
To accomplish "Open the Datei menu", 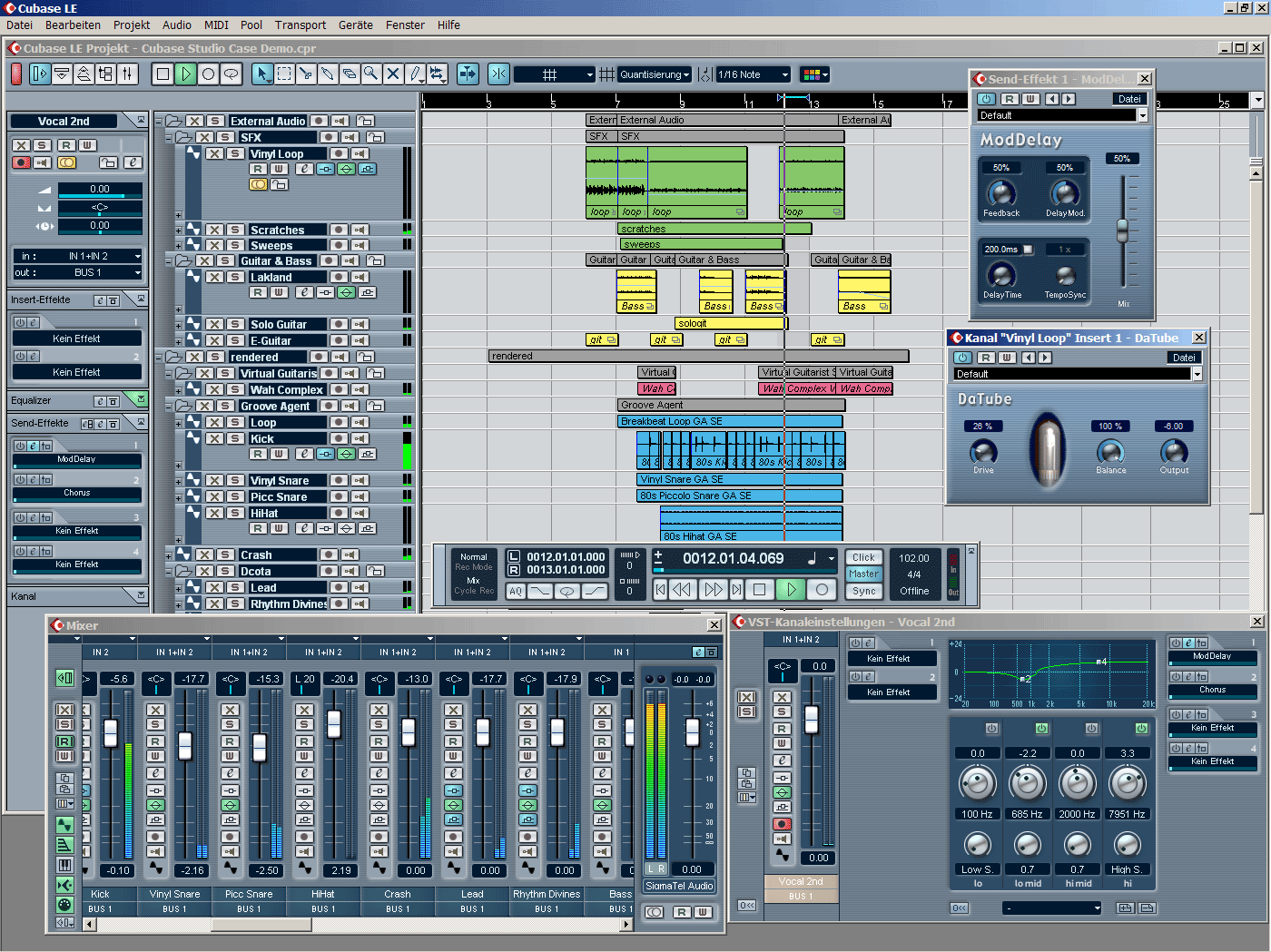I will click(19, 25).
